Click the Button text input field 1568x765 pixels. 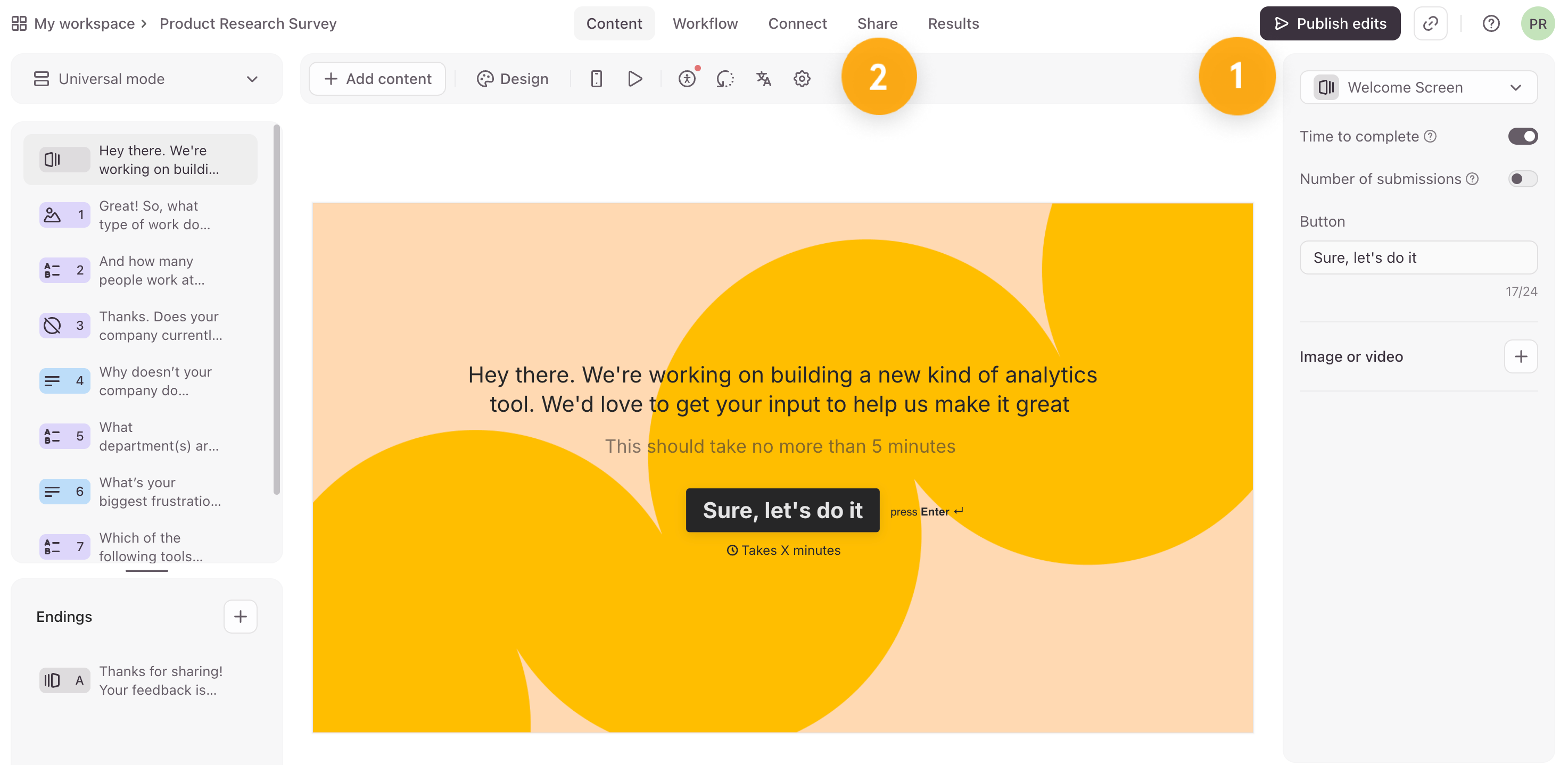point(1418,257)
